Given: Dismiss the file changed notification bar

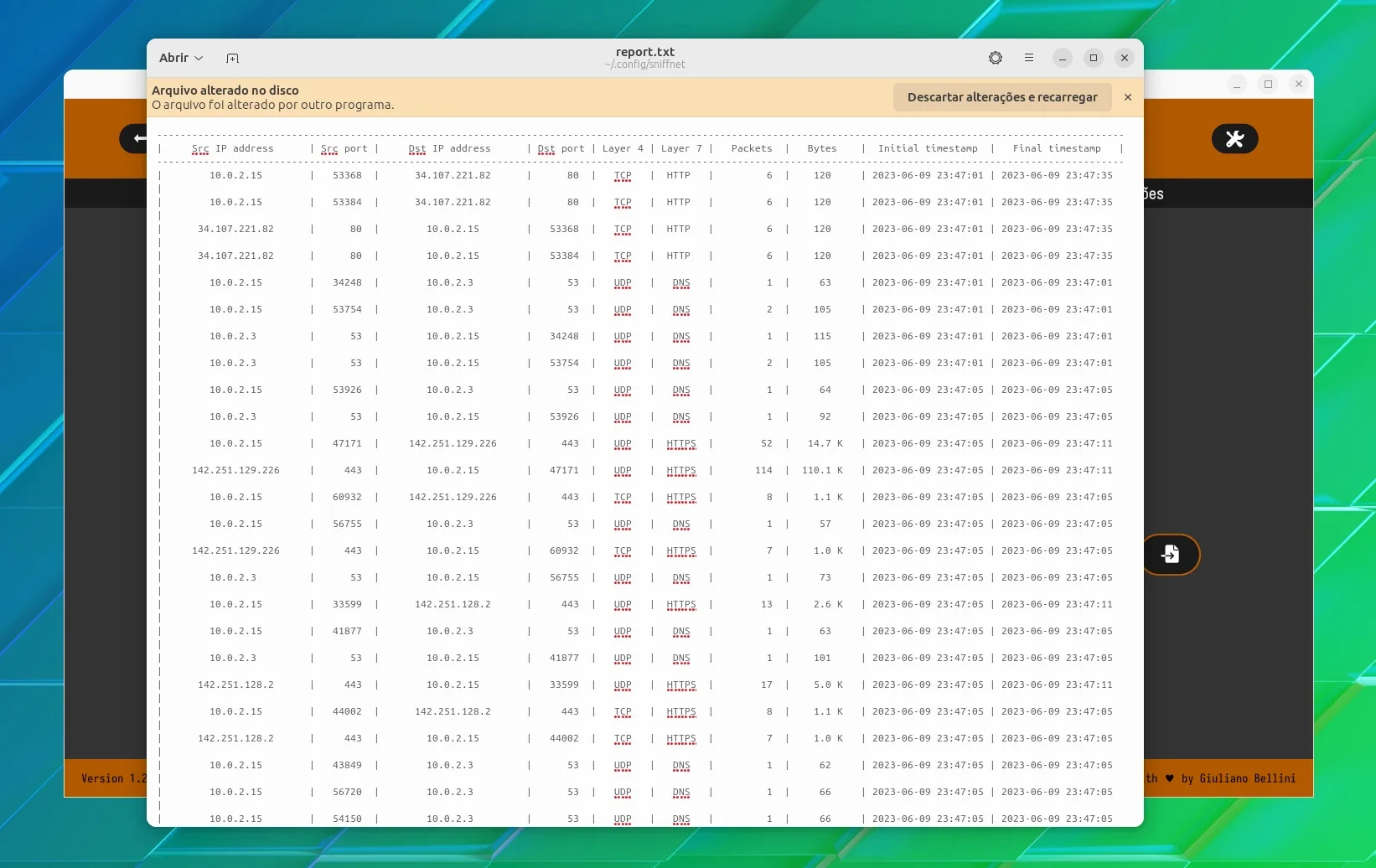Looking at the screenshot, I should tap(1128, 97).
